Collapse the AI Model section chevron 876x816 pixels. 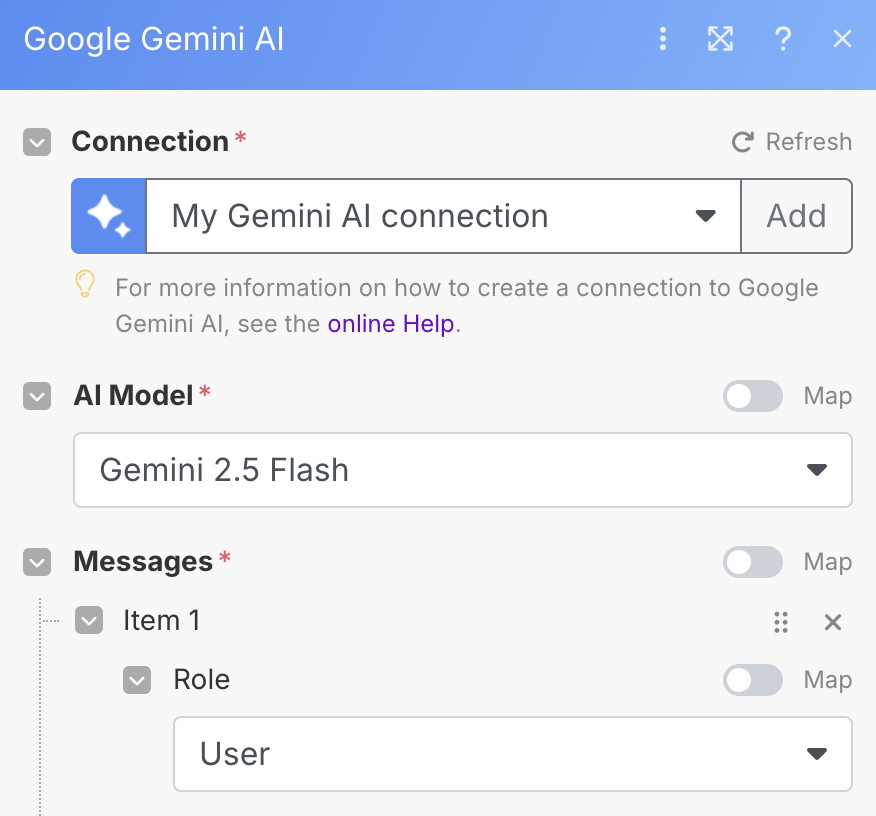pyautogui.click(x=37, y=396)
